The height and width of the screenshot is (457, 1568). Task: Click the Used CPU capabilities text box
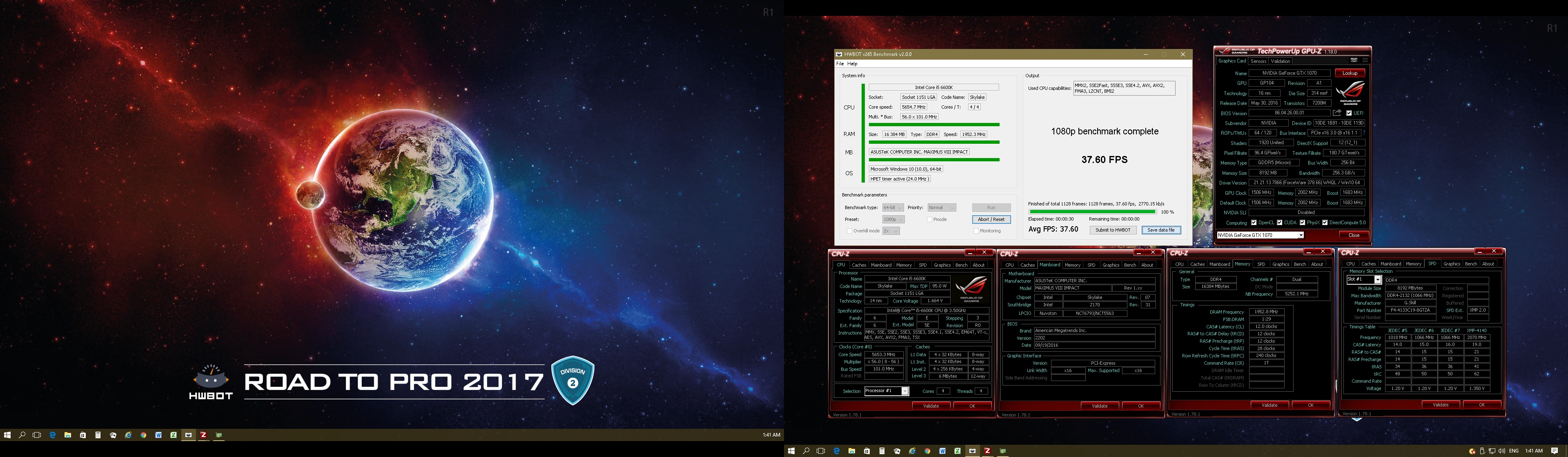pos(1124,88)
